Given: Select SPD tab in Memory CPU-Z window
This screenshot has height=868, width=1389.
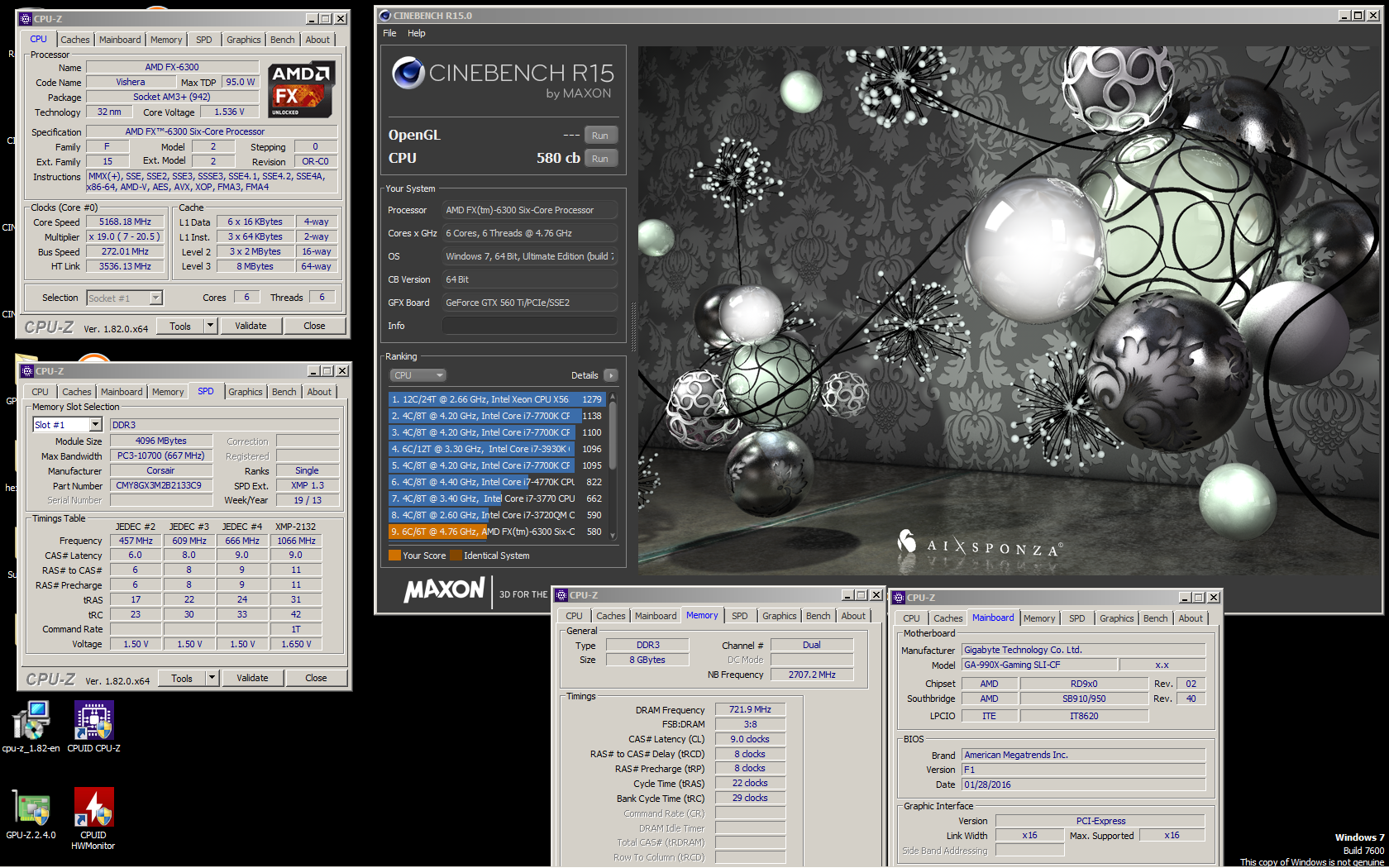Looking at the screenshot, I should point(740,616).
